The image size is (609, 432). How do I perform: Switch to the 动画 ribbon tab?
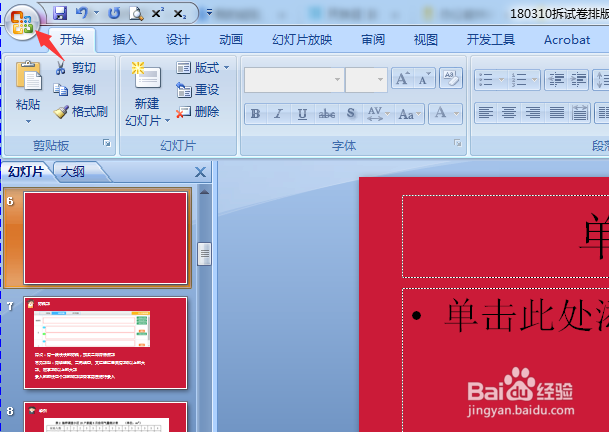click(x=231, y=40)
